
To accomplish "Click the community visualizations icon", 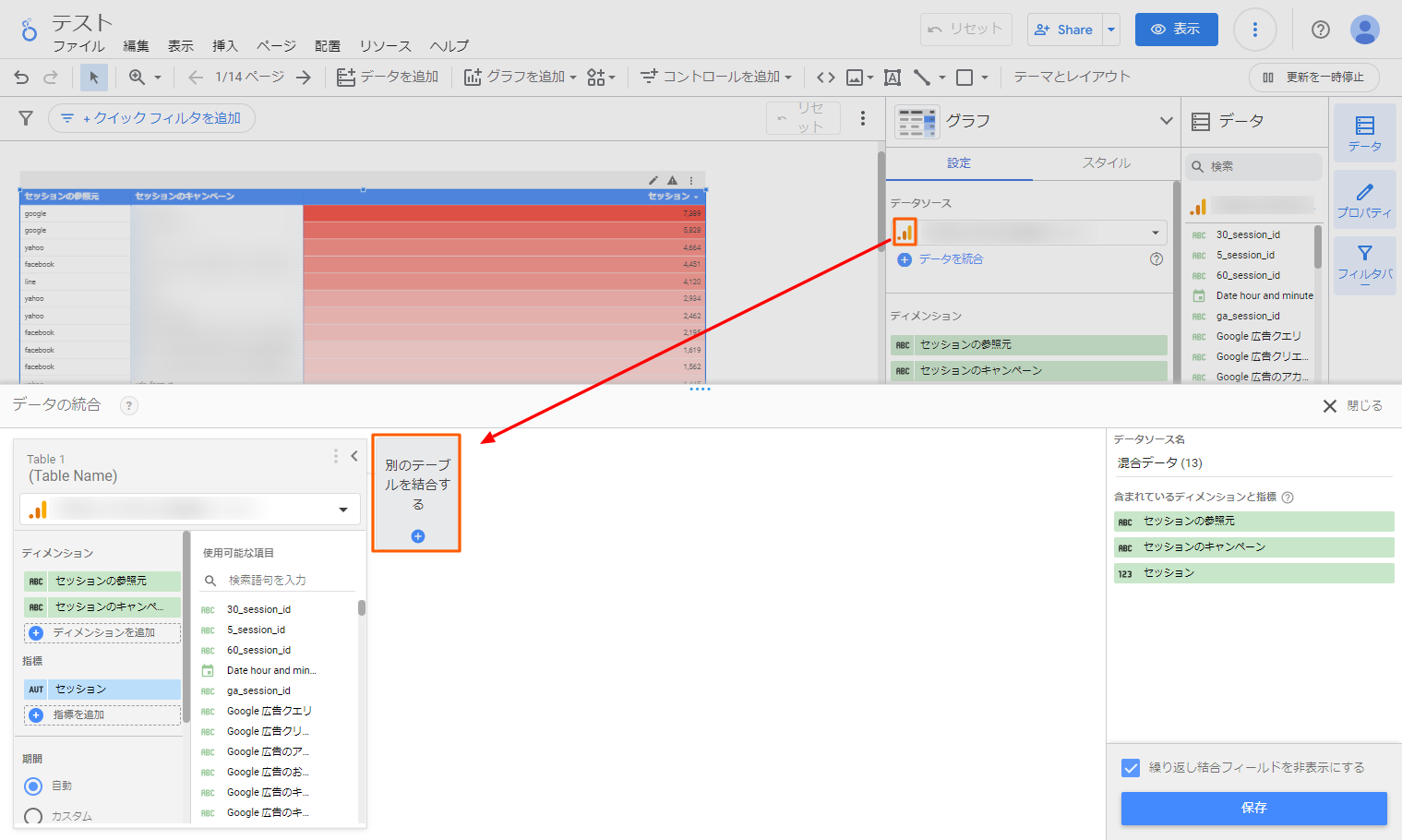I will (596, 78).
